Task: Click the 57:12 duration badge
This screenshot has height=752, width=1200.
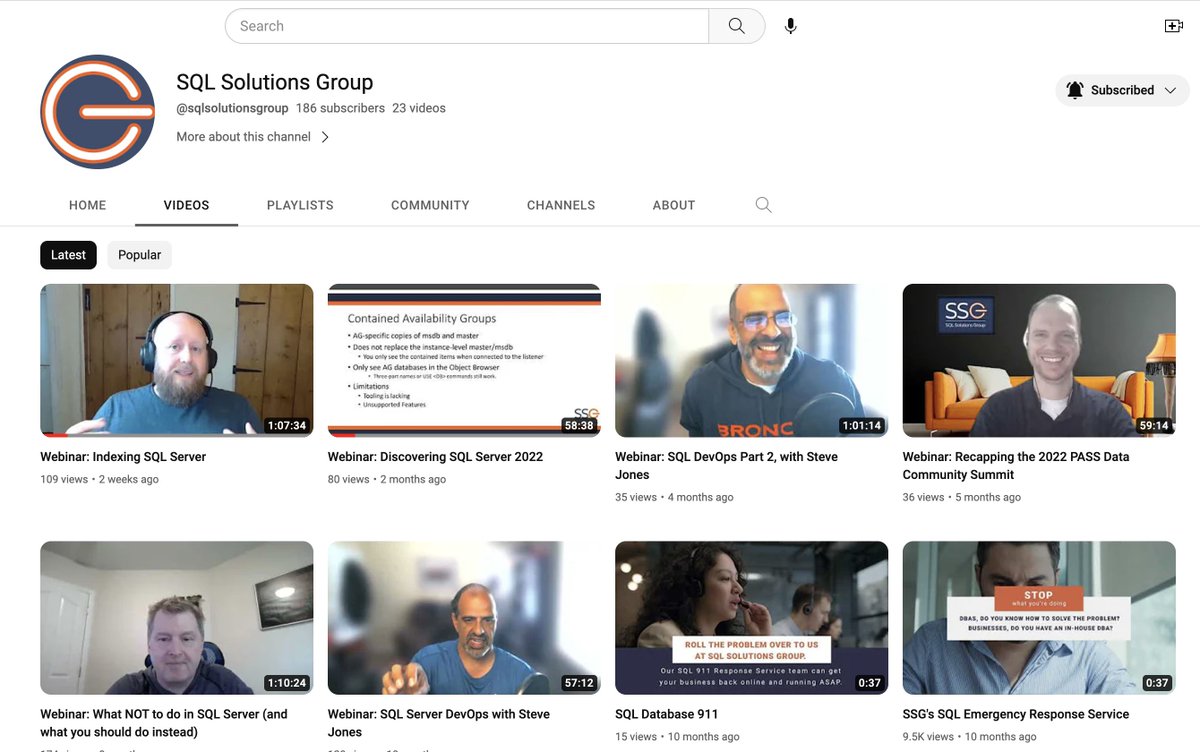Action: [x=579, y=683]
